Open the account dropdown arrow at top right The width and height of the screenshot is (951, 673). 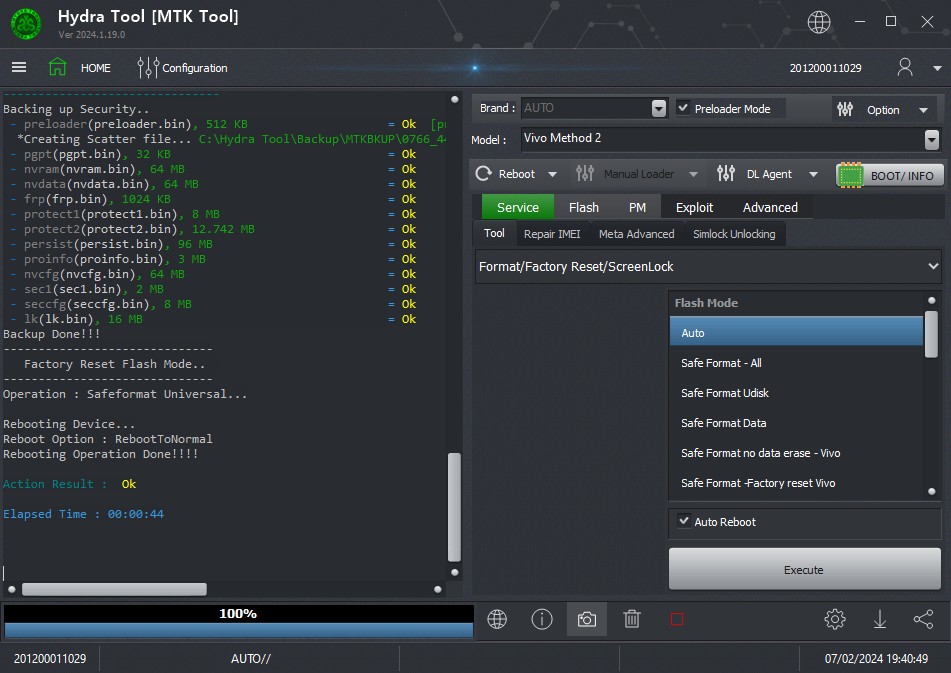(x=937, y=68)
